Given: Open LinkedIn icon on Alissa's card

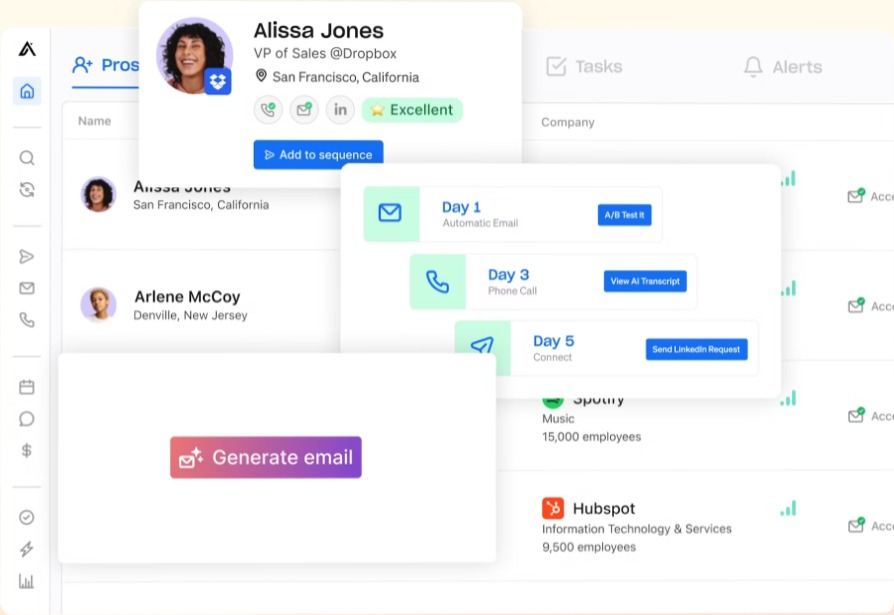Looking at the screenshot, I should pyautogui.click(x=340, y=109).
